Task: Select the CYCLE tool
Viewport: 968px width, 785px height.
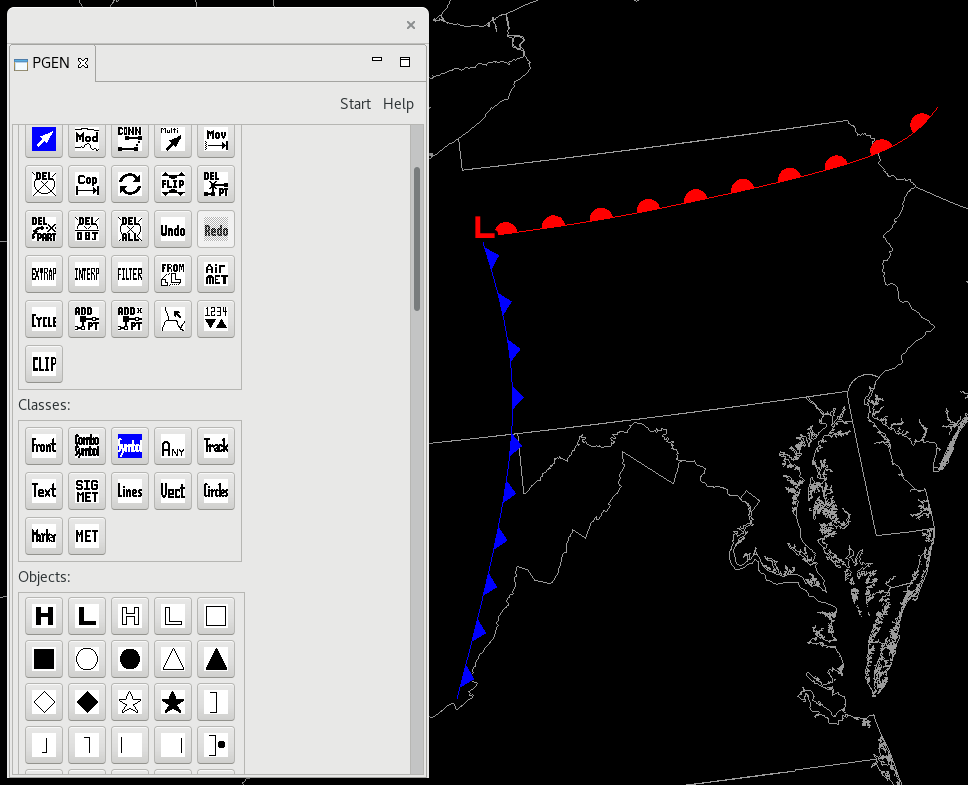Action: (x=44, y=319)
